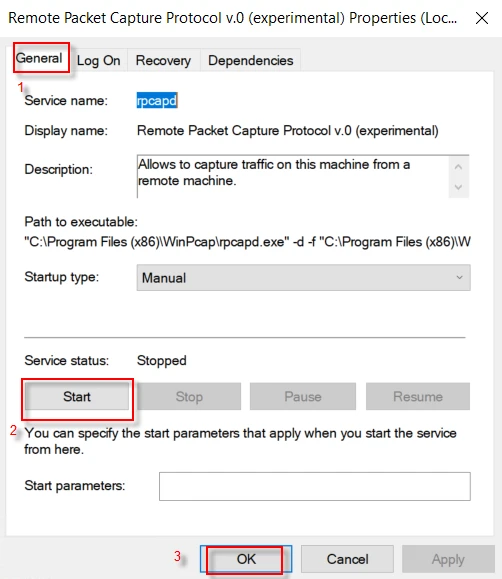Open the Dependencies tab

pyautogui.click(x=250, y=60)
